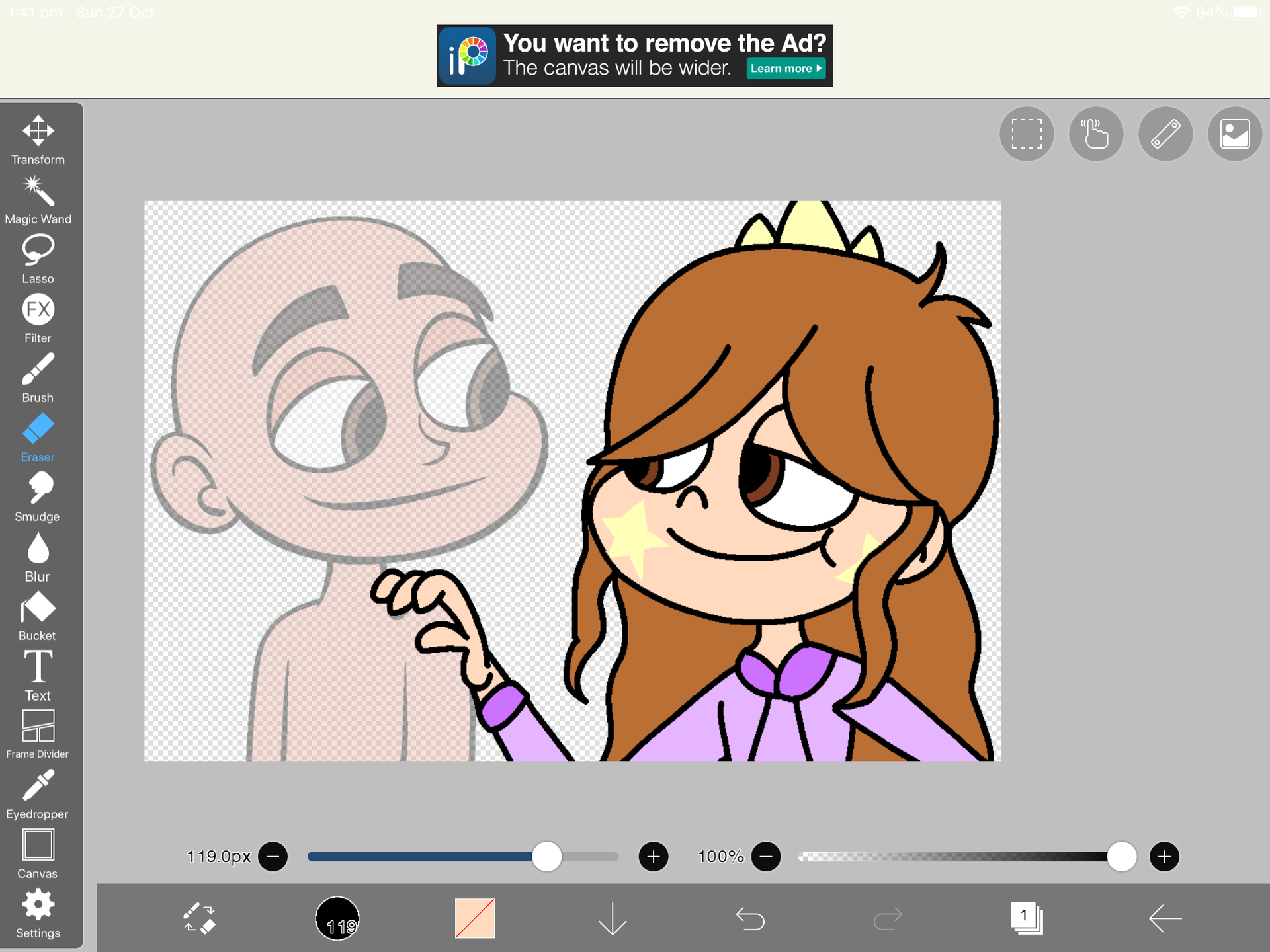Adjust the opacity slider
The width and height of the screenshot is (1270, 952).
(967, 857)
